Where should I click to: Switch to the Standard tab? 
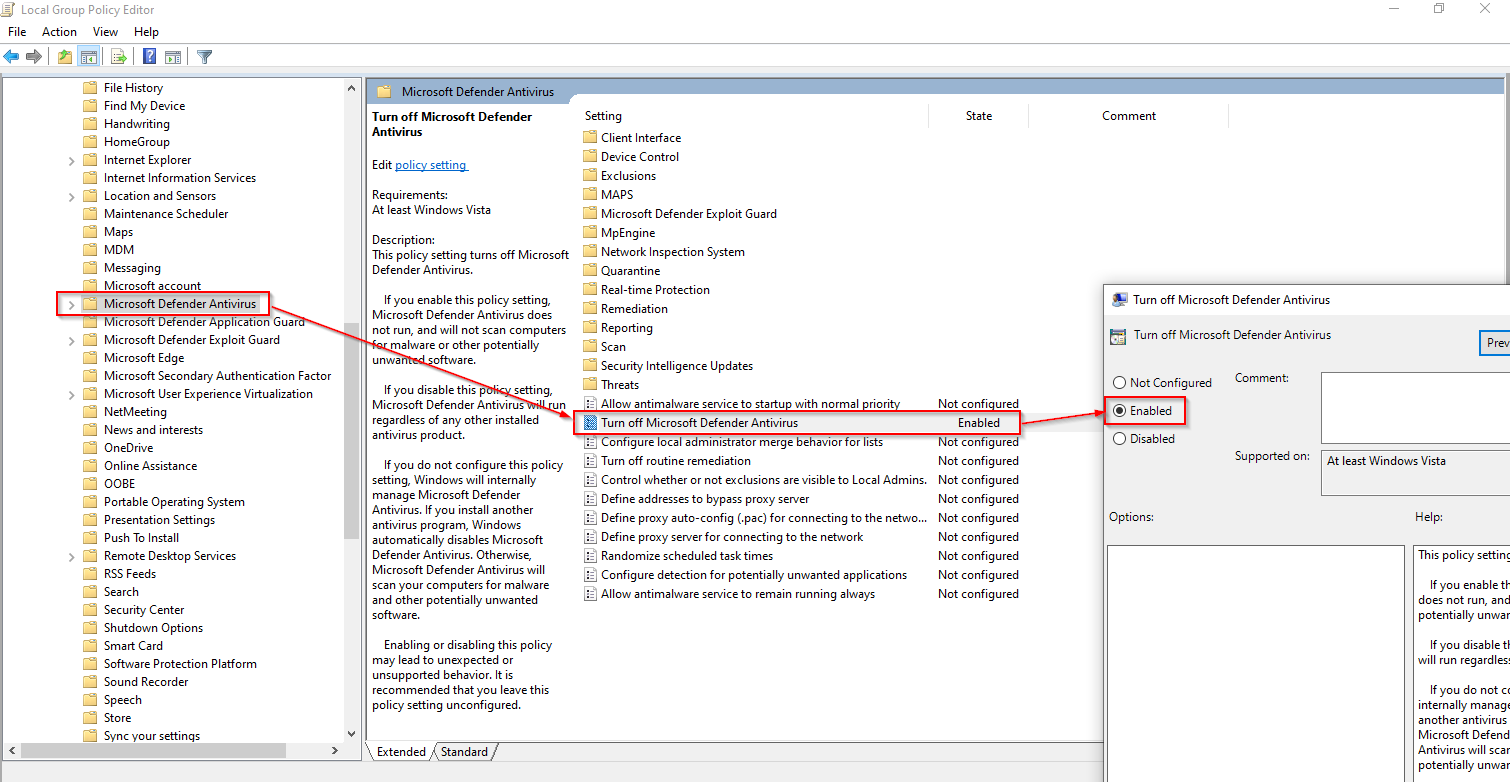(464, 752)
